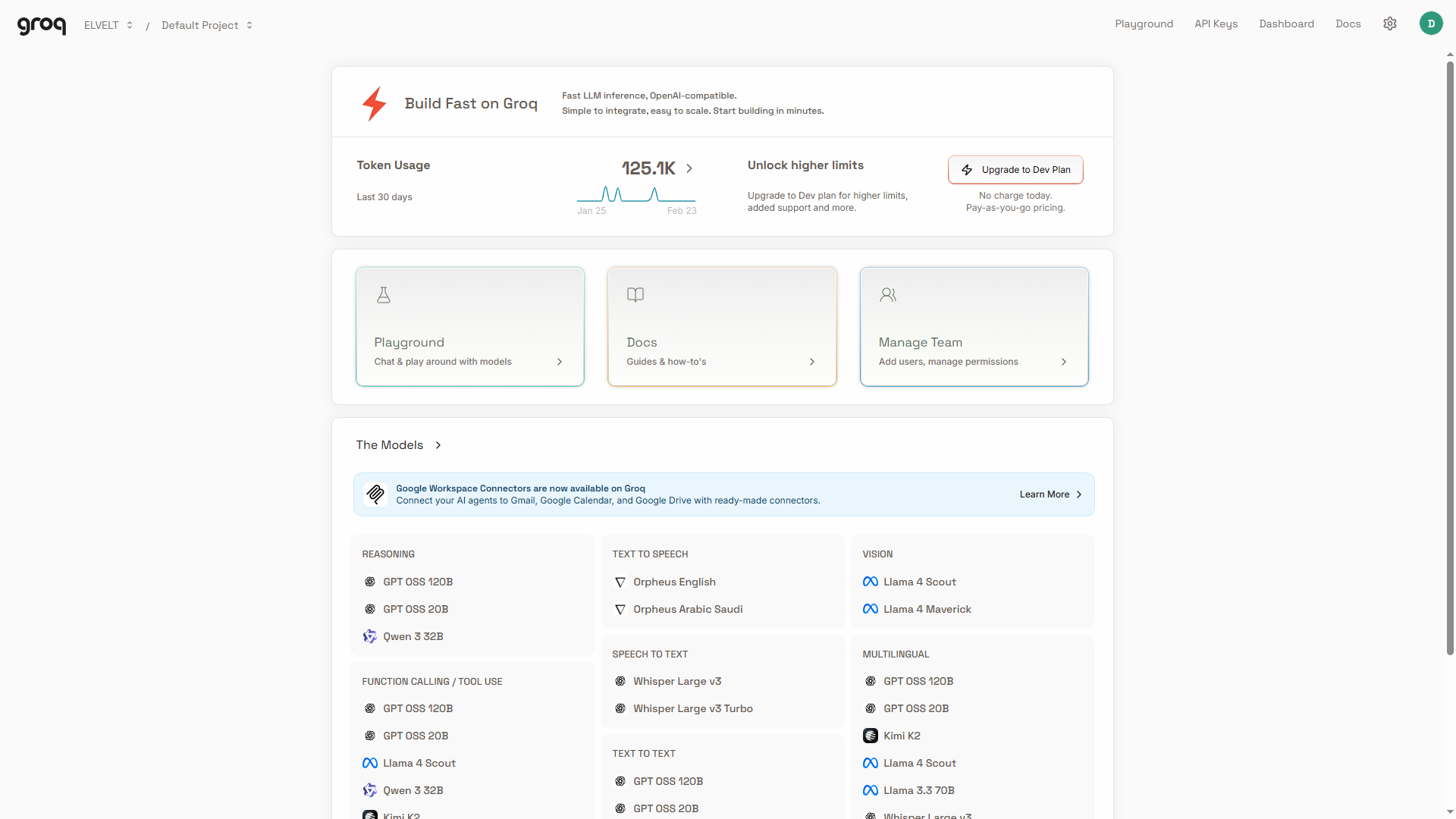Screen dimensions: 1456x819
Task: Open the ELVELT organization switcher dropdown
Action: tap(108, 25)
